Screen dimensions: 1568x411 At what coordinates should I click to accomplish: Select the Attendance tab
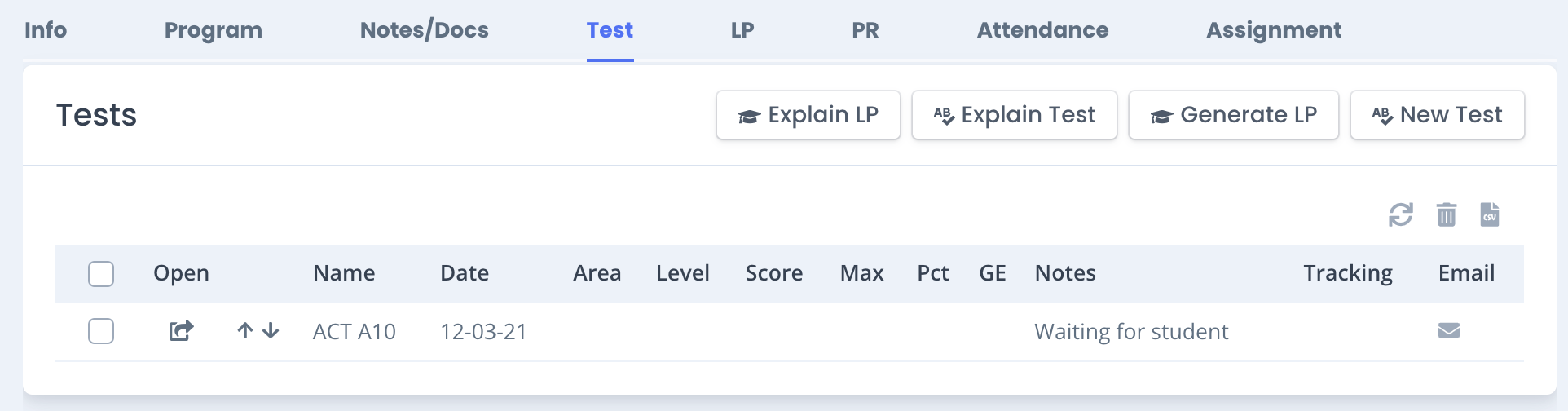pyautogui.click(x=1043, y=30)
